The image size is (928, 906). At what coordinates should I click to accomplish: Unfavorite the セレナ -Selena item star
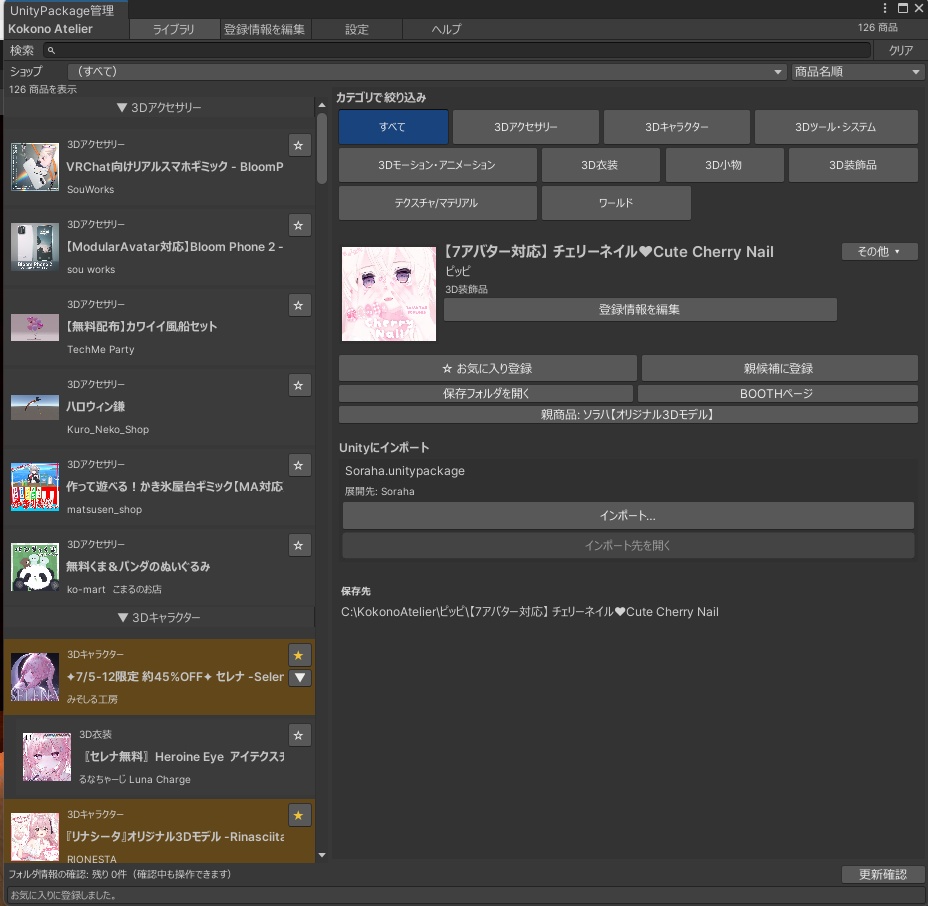pos(299,655)
